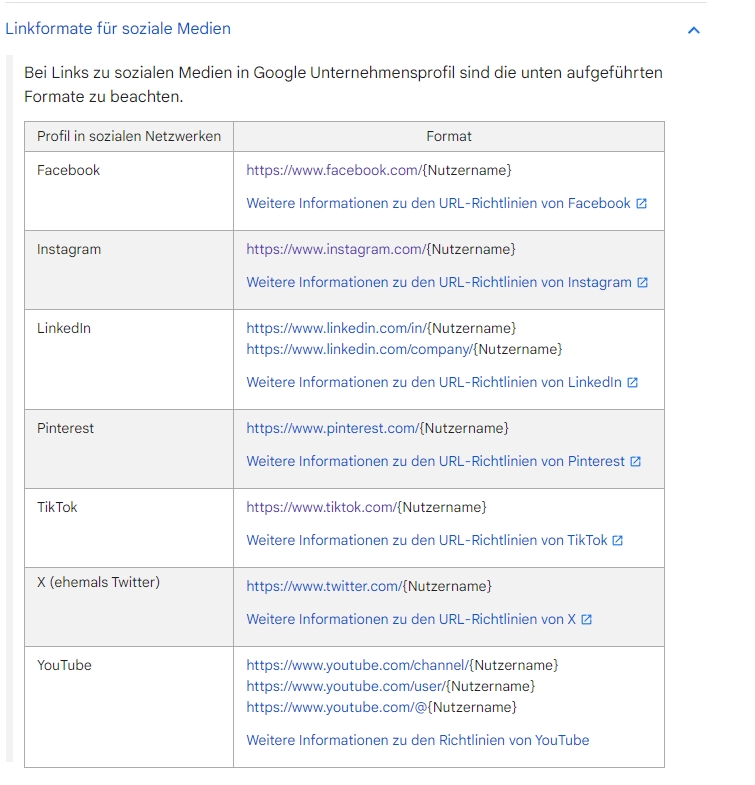
Task: Open the tiktok.com format URL
Action: click(322, 508)
